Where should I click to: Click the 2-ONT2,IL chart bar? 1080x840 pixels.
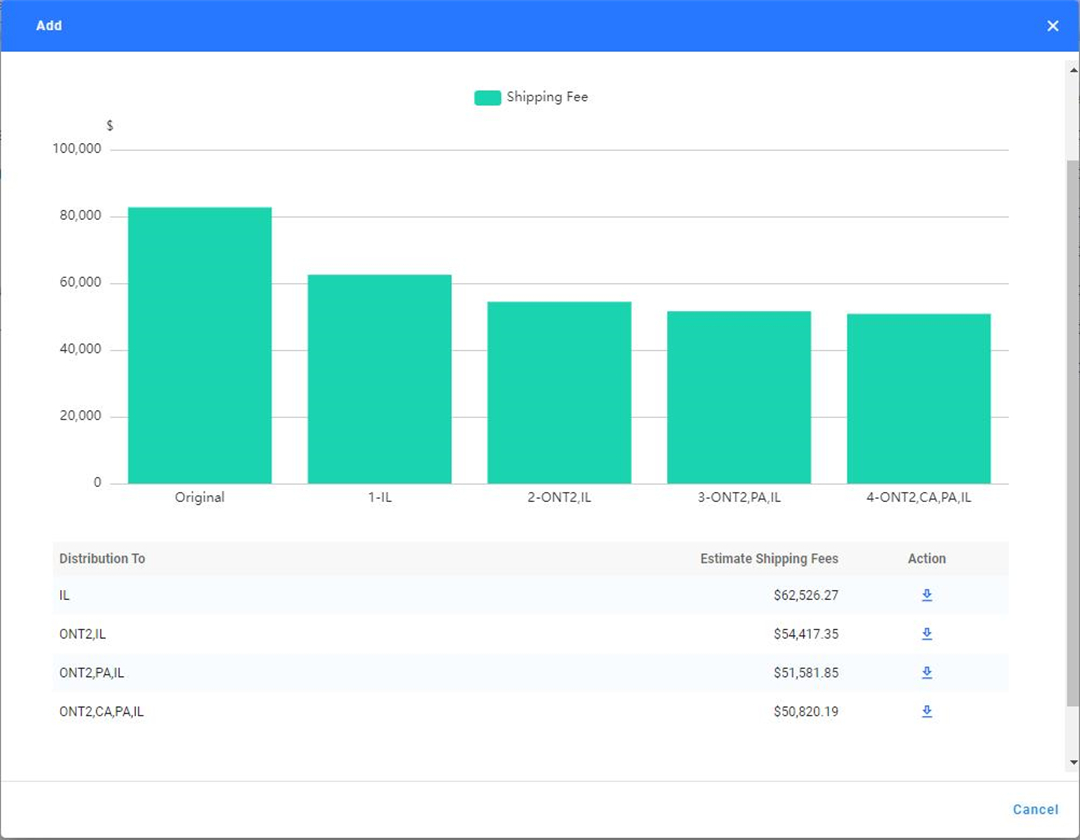click(559, 392)
